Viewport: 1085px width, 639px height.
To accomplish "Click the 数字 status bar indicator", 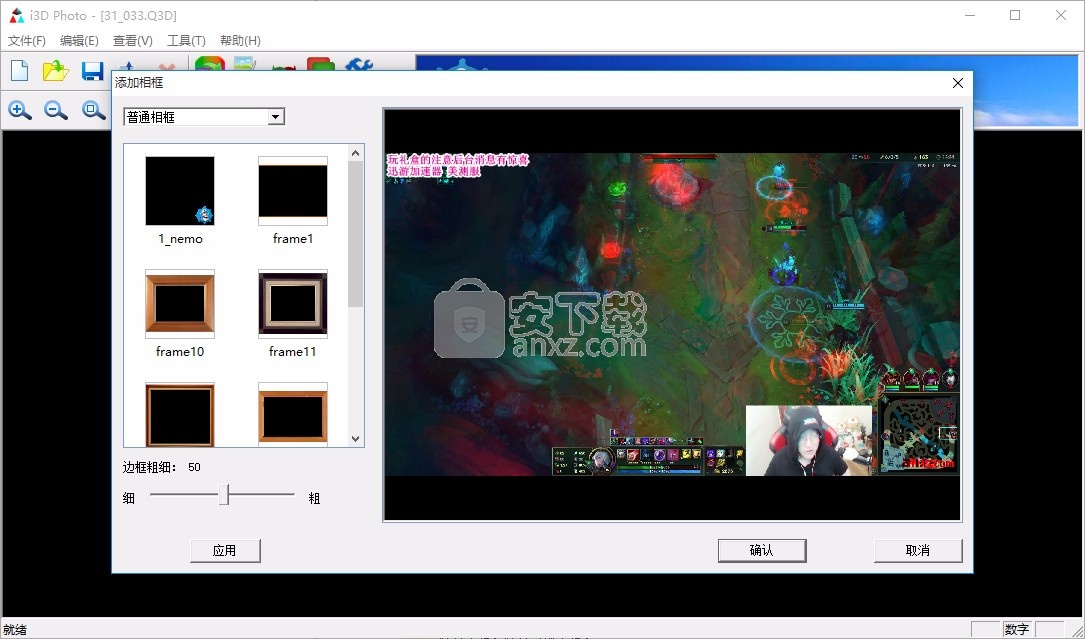I will coord(1016,629).
